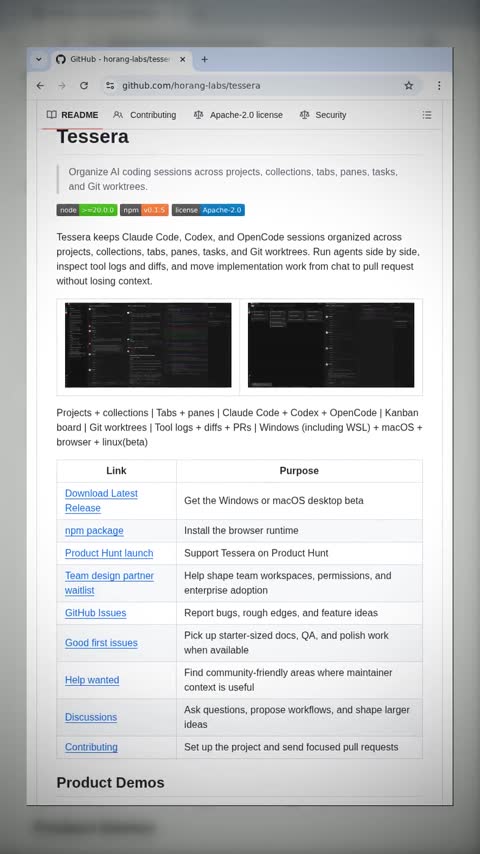
Task: Open a new tab with the plus icon
Action: pyautogui.click(x=204, y=59)
